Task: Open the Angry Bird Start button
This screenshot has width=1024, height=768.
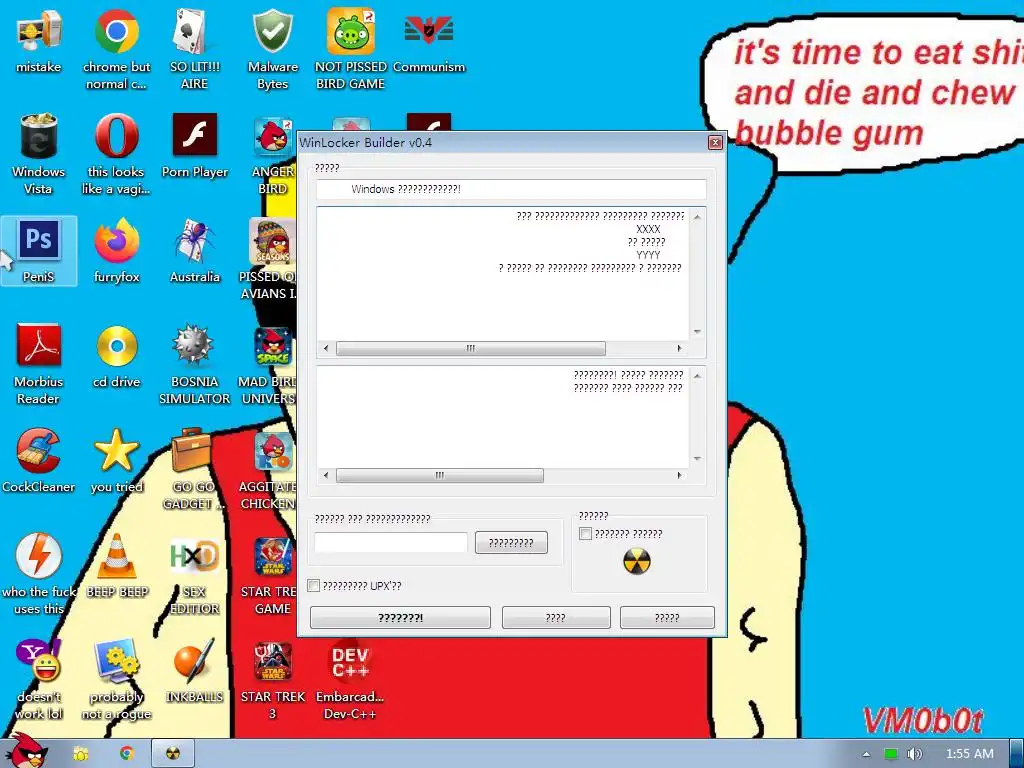Action: [x=26, y=751]
